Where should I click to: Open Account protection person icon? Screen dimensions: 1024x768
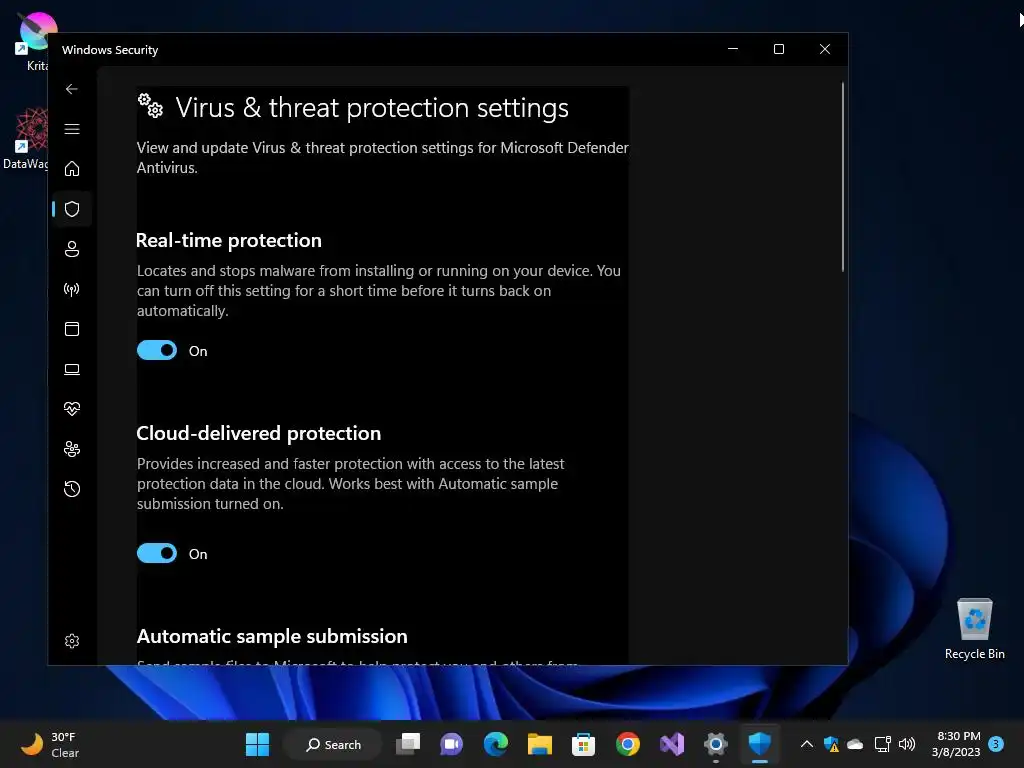coord(72,249)
